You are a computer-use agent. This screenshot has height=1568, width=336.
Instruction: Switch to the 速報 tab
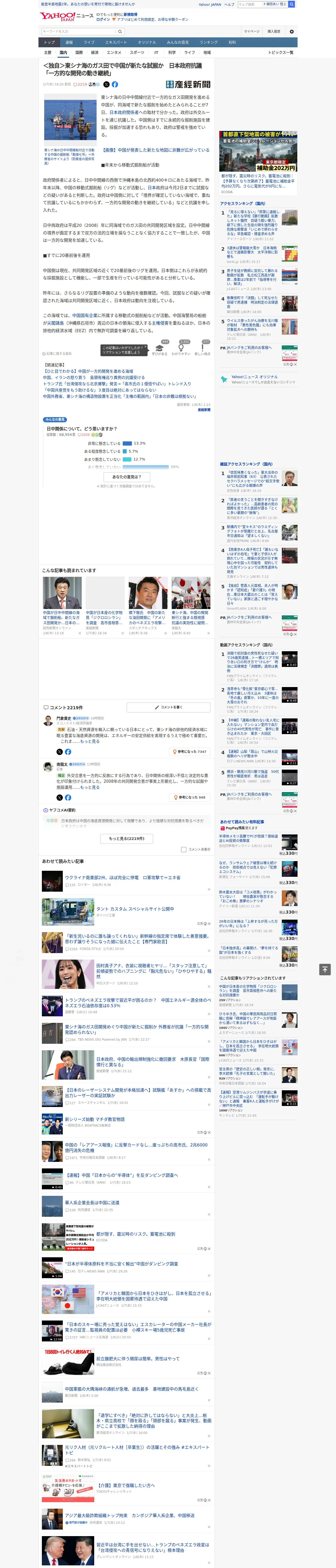69,43
